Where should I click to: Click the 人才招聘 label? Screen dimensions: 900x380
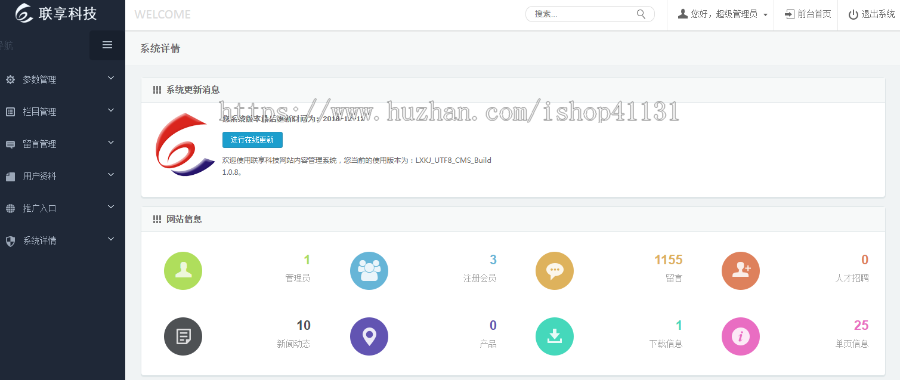click(x=852, y=278)
